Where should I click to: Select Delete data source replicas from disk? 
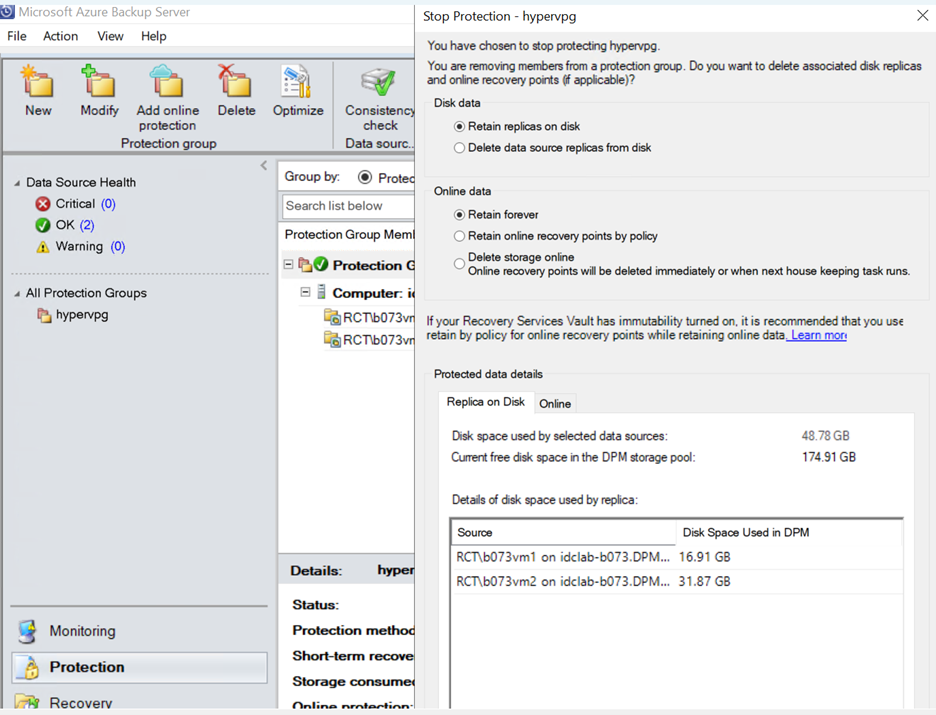click(459, 147)
